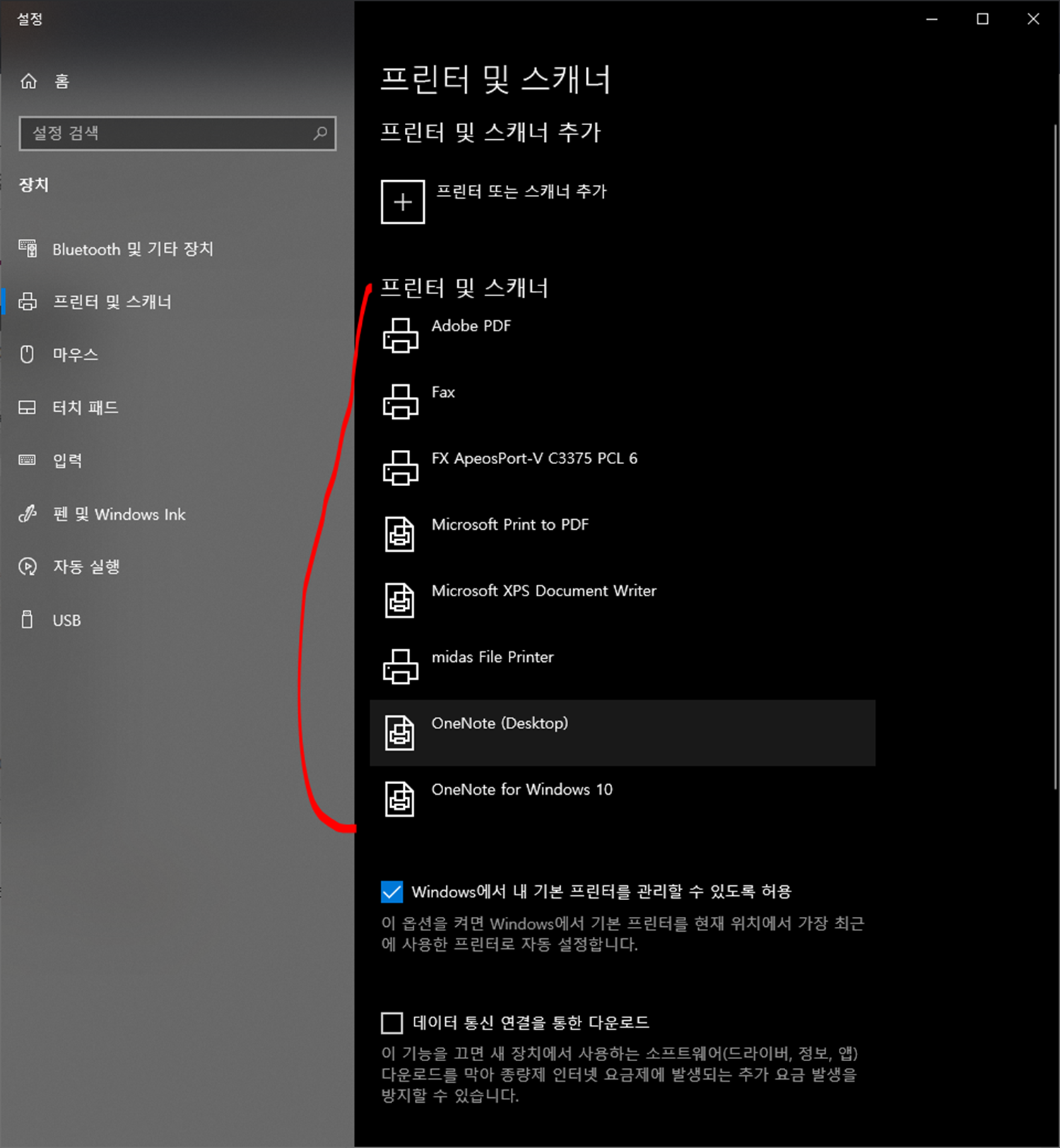Viewport: 1060px width, 1148px height.
Task: Uncheck Windows manage default printer checkbox
Action: tap(392, 892)
